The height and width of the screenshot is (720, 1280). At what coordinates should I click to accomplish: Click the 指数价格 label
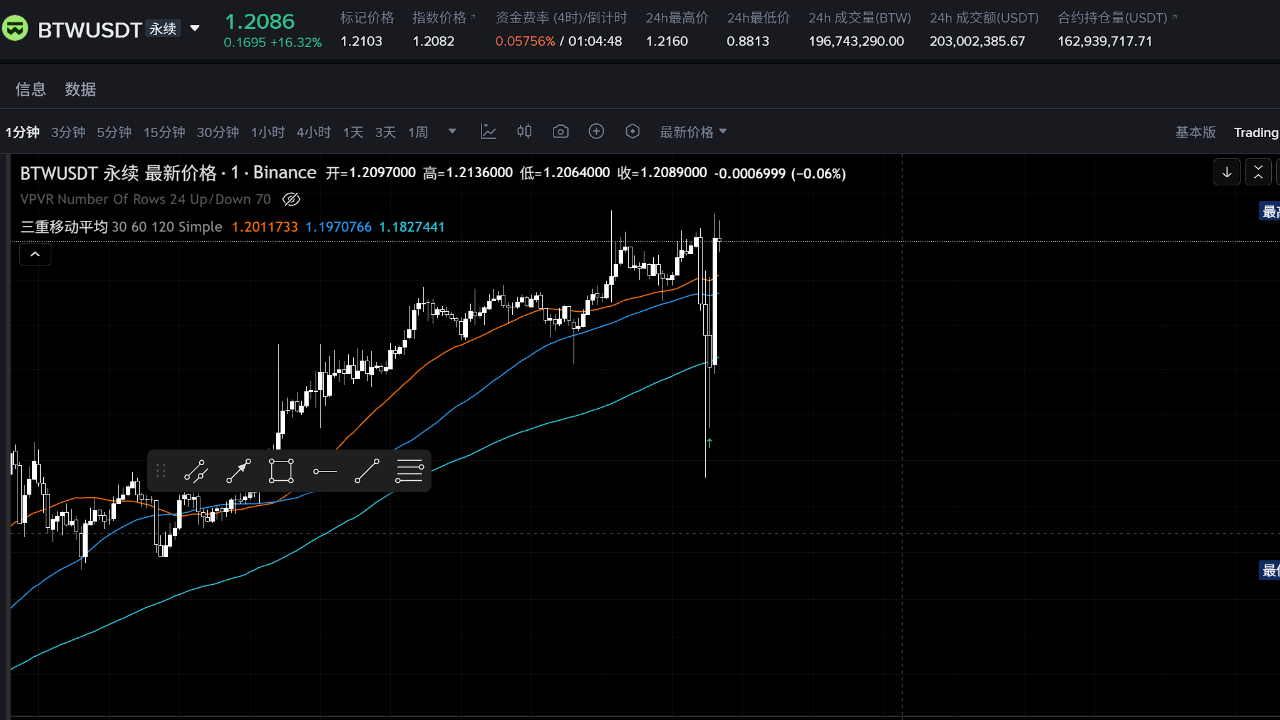pyautogui.click(x=440, y=18)
